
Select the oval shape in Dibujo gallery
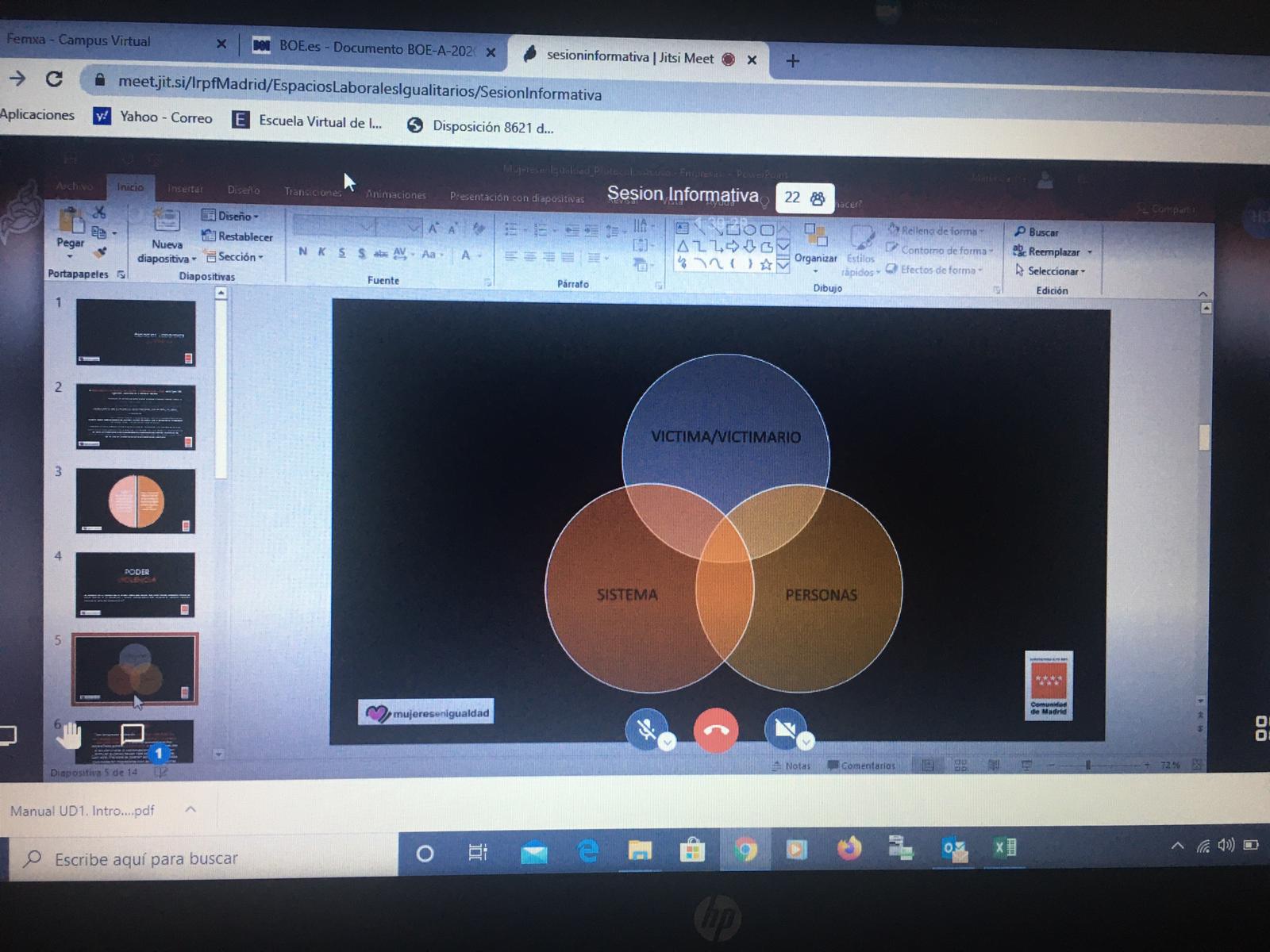(749, 230)
